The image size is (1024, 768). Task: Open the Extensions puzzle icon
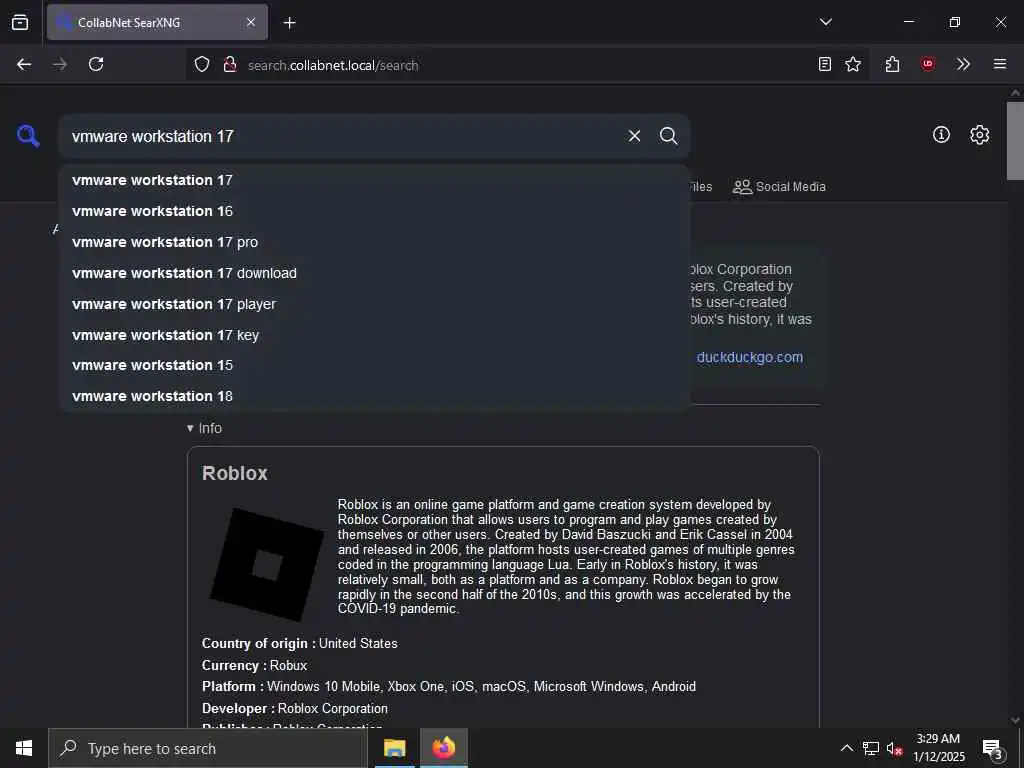893,64
